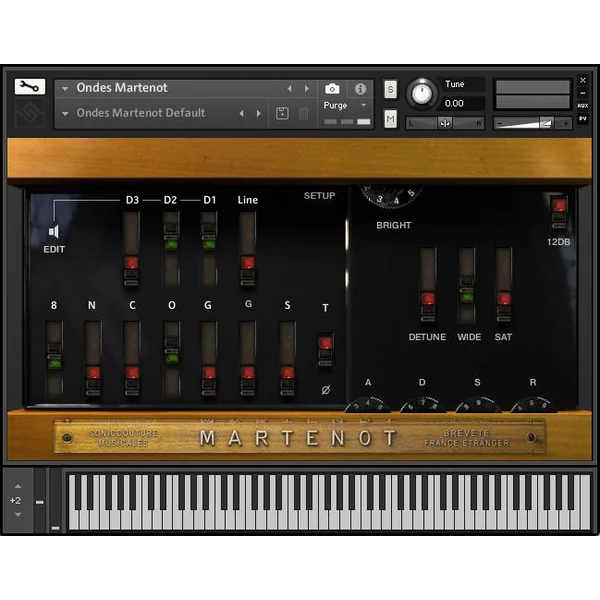The image size is (600, 600).
Task: Toggle the Solo S button
Action: (x=390, y=90)
